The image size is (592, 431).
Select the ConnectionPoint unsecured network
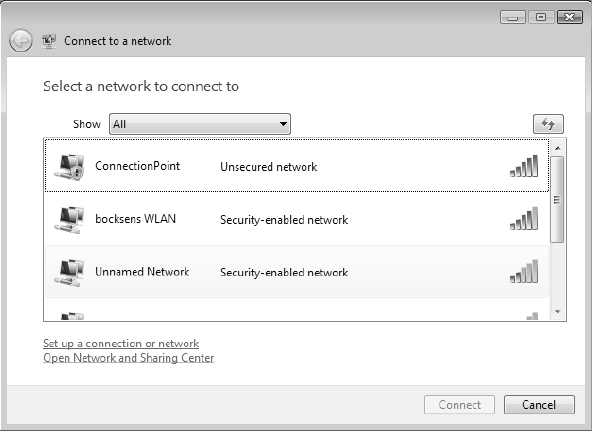tap(297, 166)
